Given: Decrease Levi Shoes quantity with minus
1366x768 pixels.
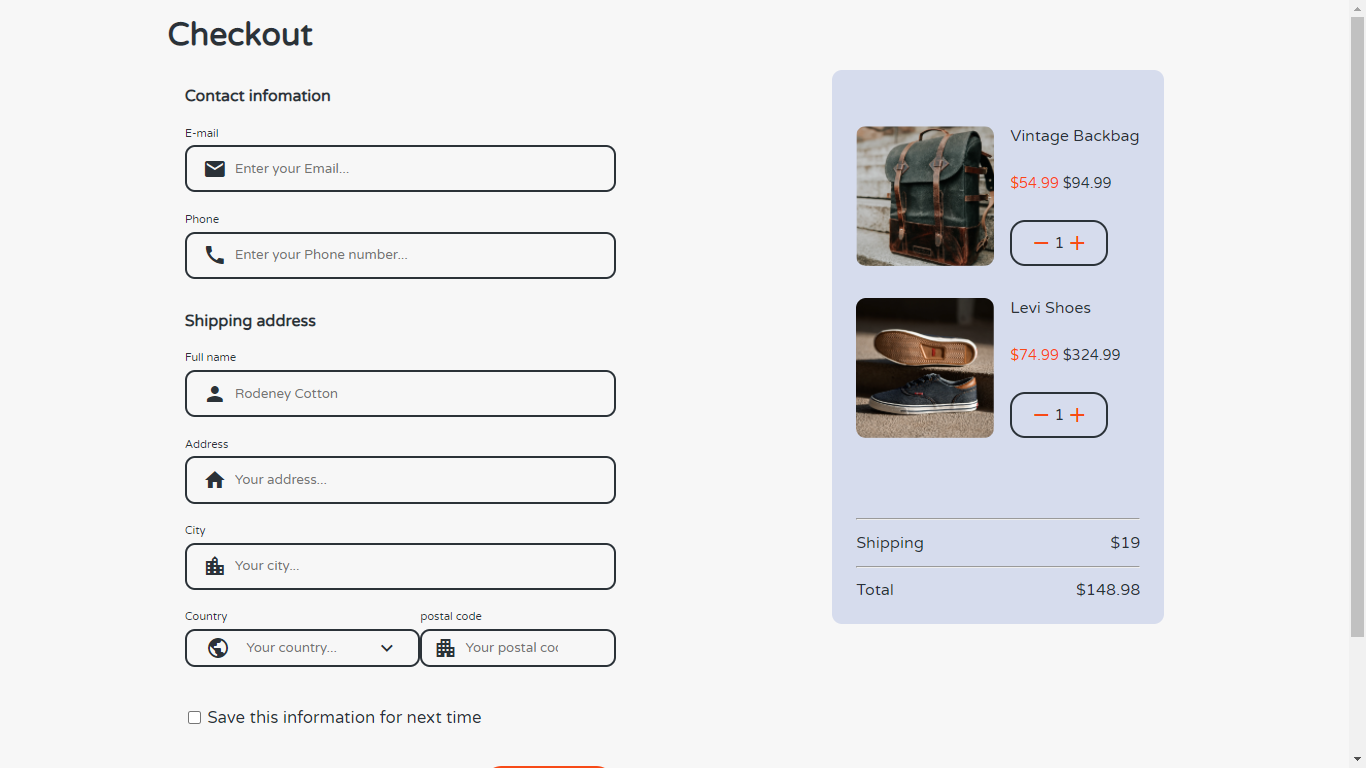Looking at the screenshot, I should point(1041,415).
